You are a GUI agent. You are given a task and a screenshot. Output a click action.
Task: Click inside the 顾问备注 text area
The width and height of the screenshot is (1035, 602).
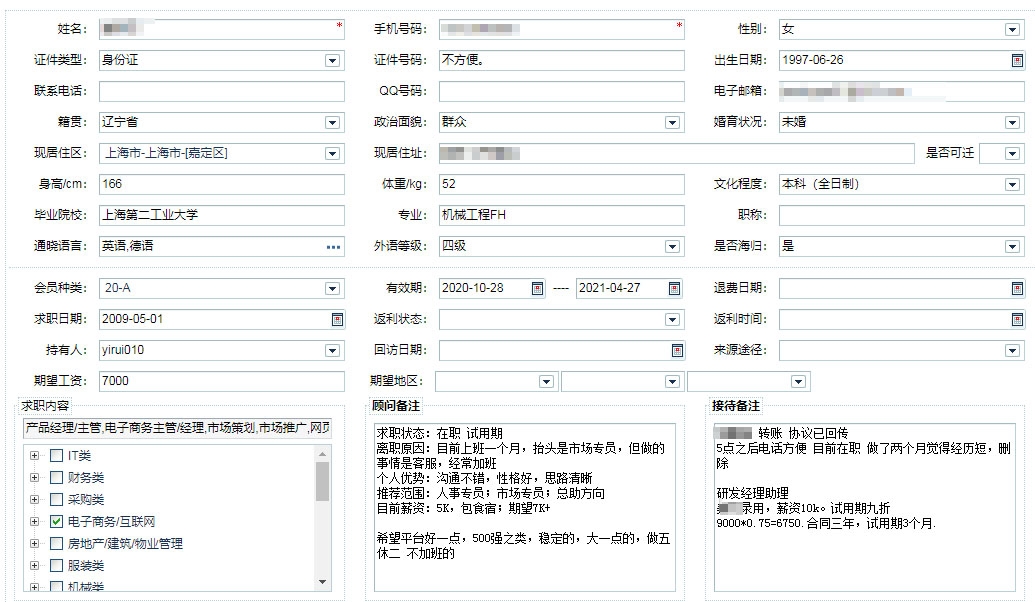point(525,507)
